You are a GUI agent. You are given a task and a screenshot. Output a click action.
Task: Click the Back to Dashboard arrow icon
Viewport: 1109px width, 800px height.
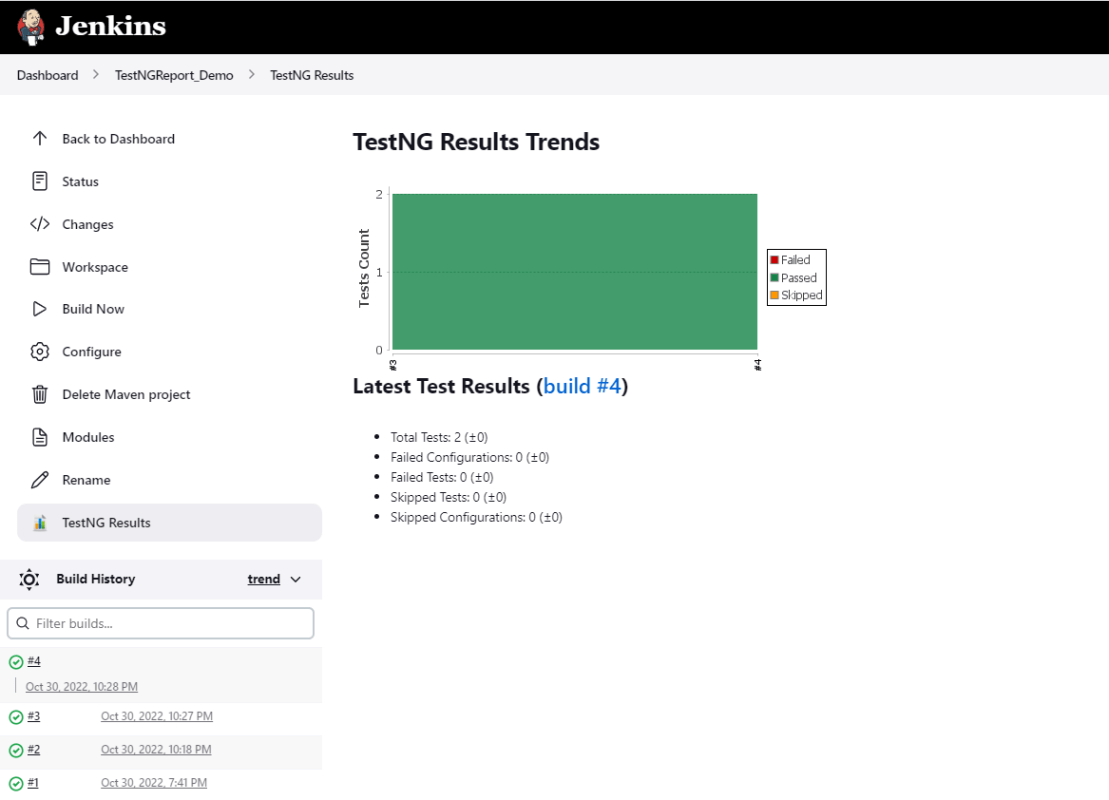tap(40, 139)
